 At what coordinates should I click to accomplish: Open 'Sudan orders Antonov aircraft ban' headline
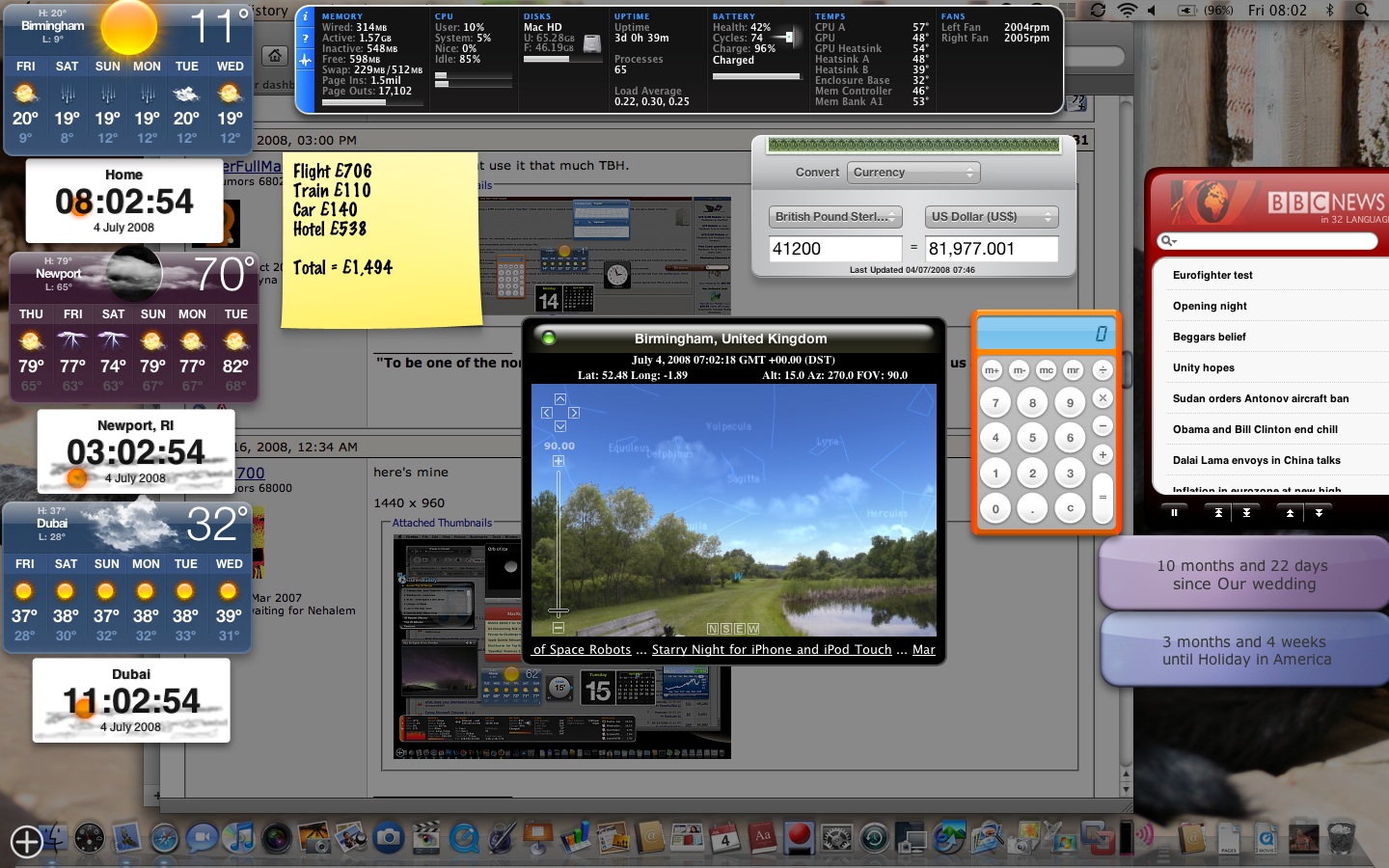pyautogui.click(x=1261, y=398)
